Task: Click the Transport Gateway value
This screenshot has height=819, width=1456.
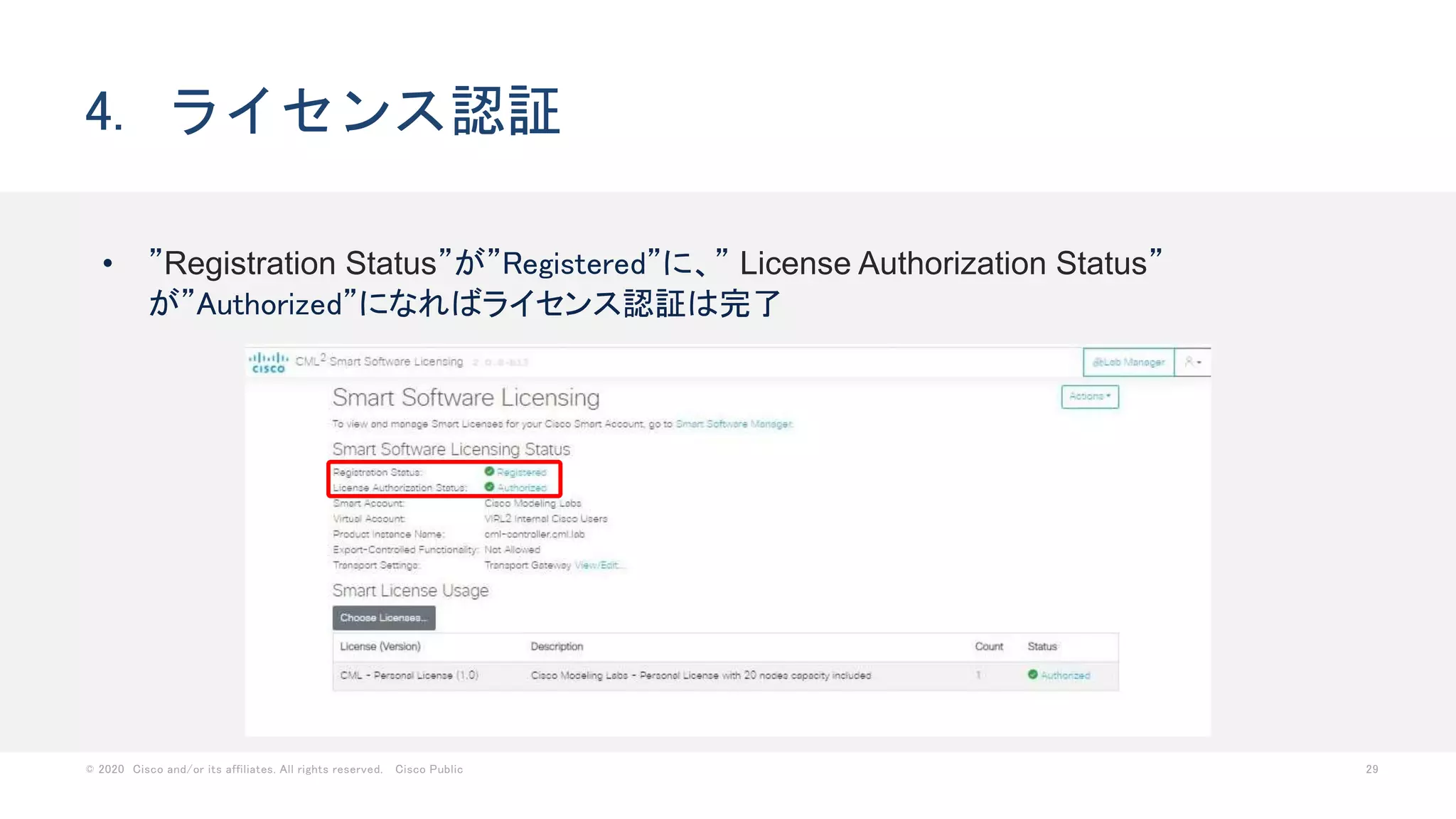Action: click(528, 565)
